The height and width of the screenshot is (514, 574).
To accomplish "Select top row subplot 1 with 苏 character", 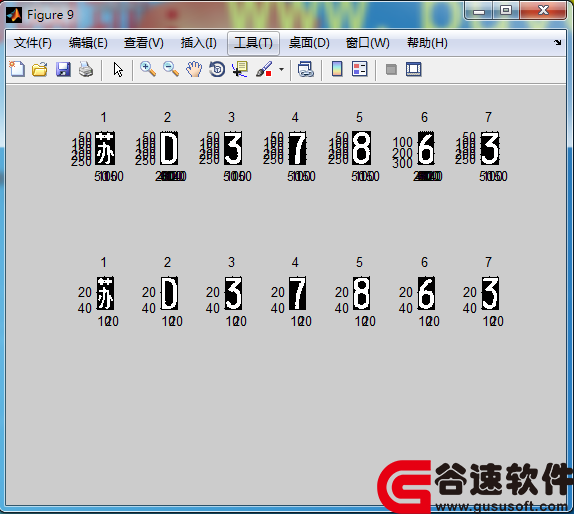I will pyautogui.click(x=105, y=148).
